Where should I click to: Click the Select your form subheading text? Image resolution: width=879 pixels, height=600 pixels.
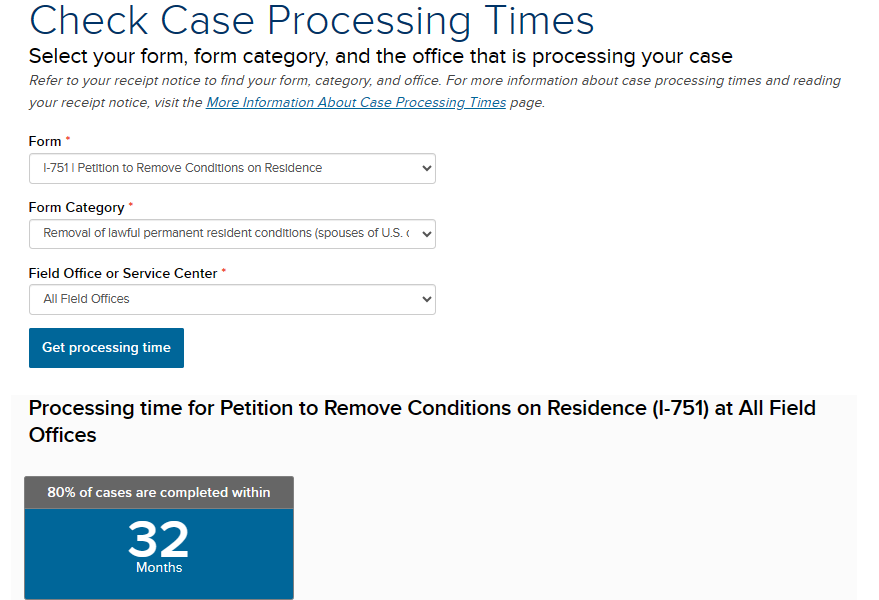point(381,56)
